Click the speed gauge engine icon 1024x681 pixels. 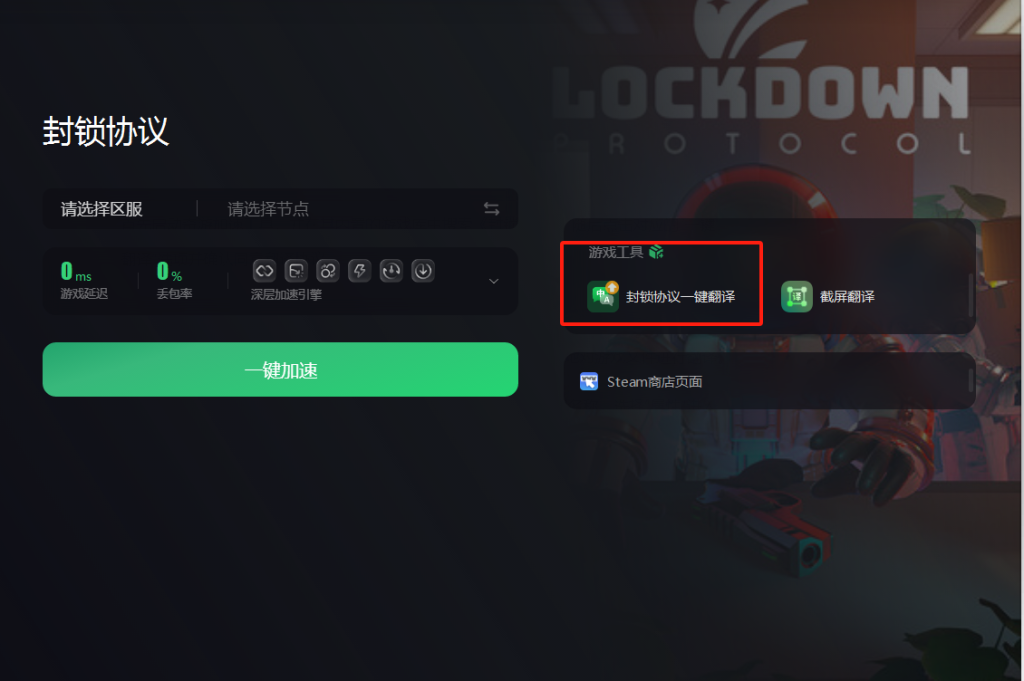click(x=391, y=270)
